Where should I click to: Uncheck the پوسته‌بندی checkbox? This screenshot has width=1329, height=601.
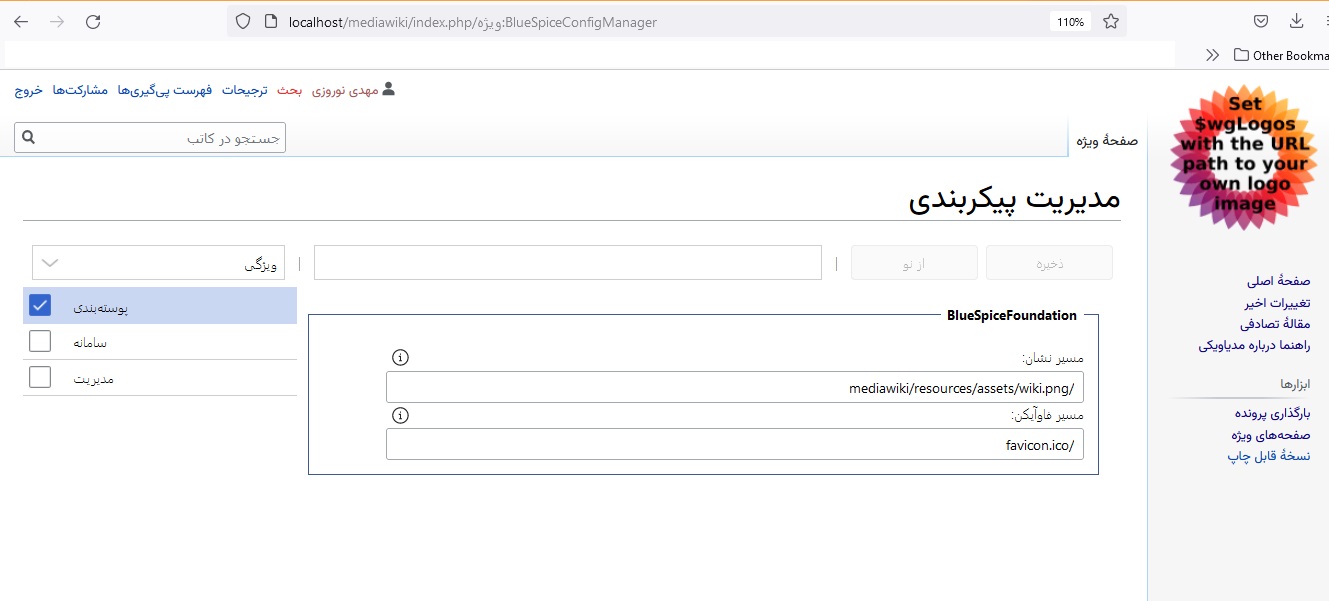pos(40,306)
